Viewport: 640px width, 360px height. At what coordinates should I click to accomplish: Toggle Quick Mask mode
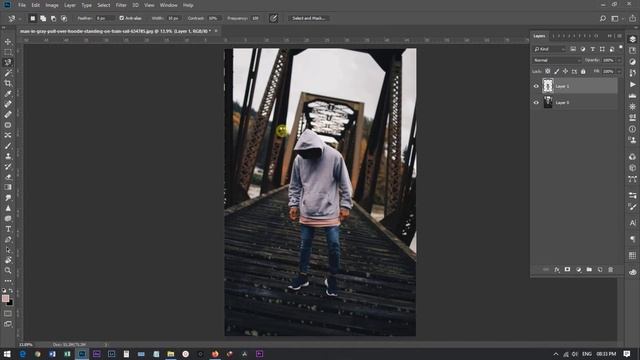[x=8, y=313]
